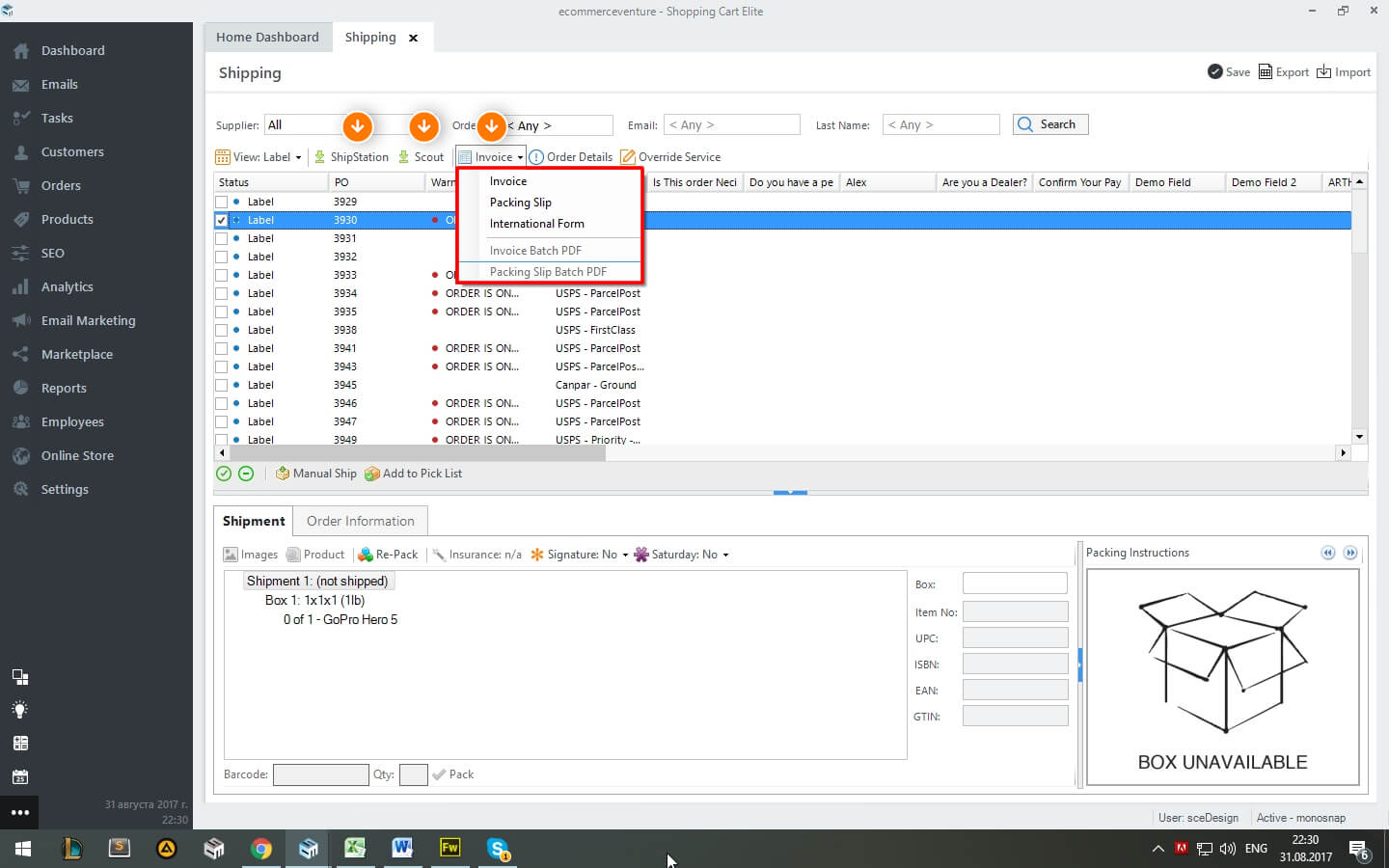The image size is (1389, 868).
Task: Open Emails in the sidebar
Action: [59, 85]
